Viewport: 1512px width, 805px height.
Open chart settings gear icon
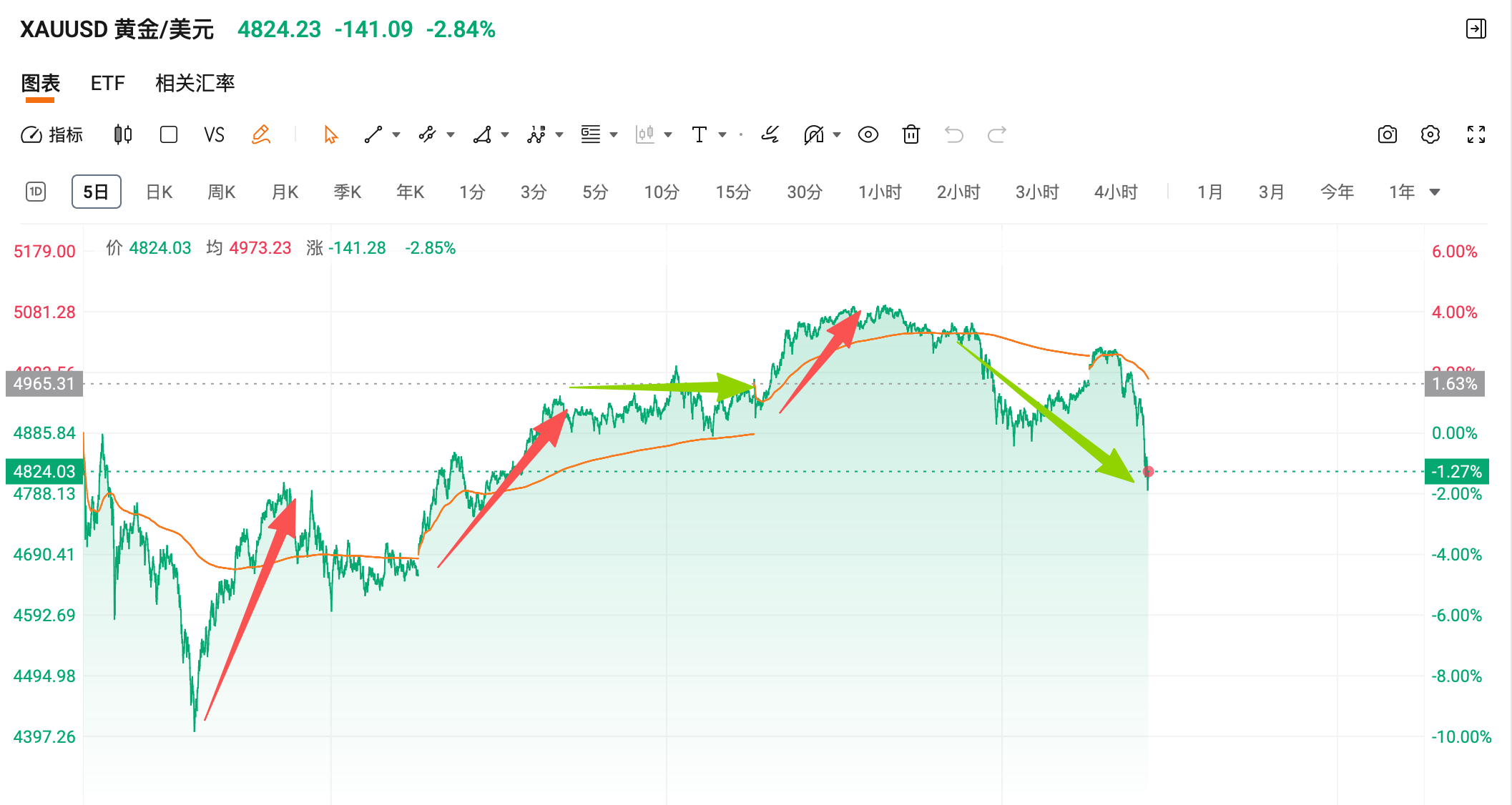coord(1430,134)
